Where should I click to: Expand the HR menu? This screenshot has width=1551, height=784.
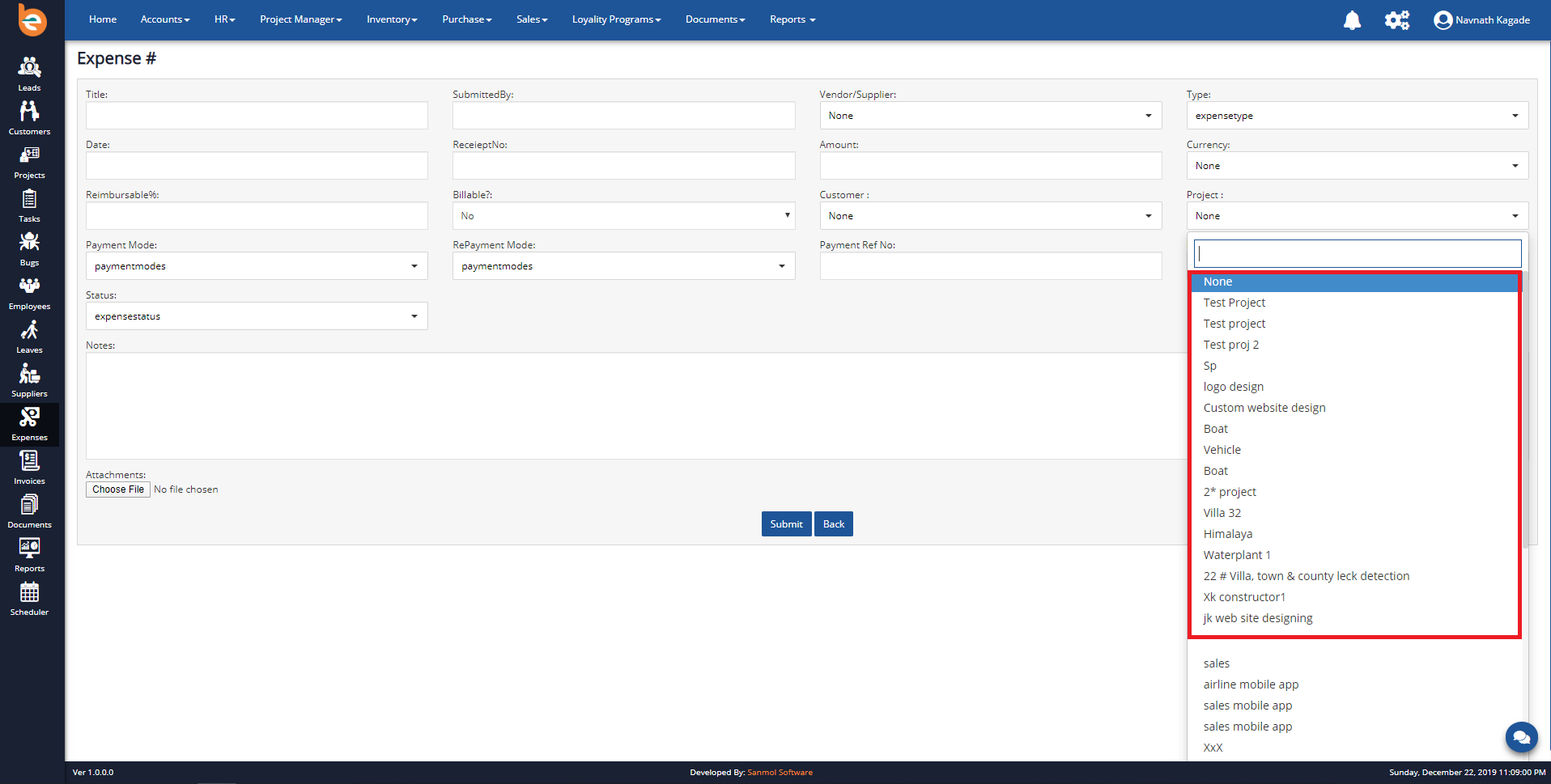225,19
